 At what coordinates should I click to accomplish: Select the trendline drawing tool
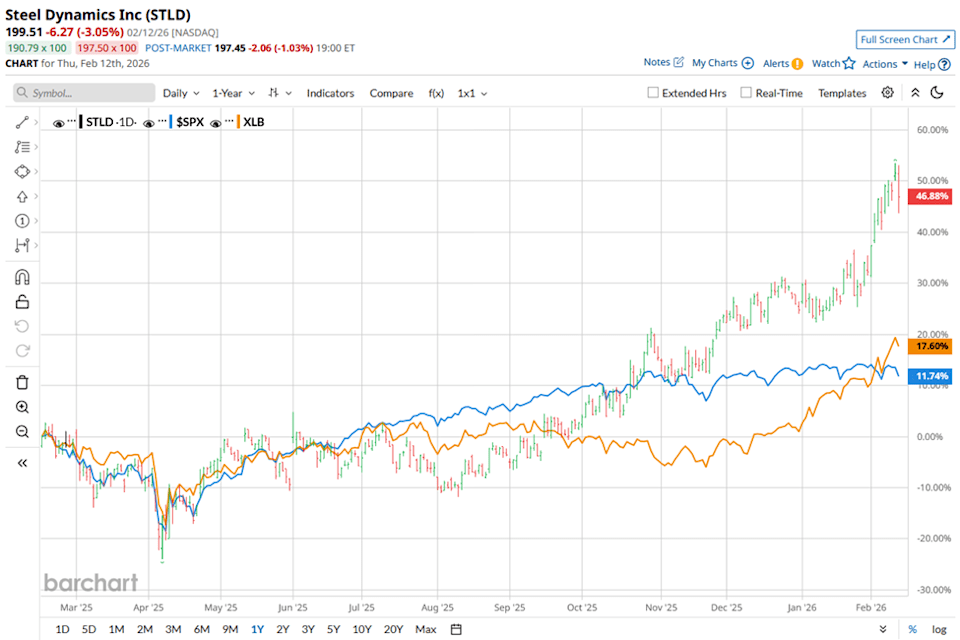coord(22,122)
